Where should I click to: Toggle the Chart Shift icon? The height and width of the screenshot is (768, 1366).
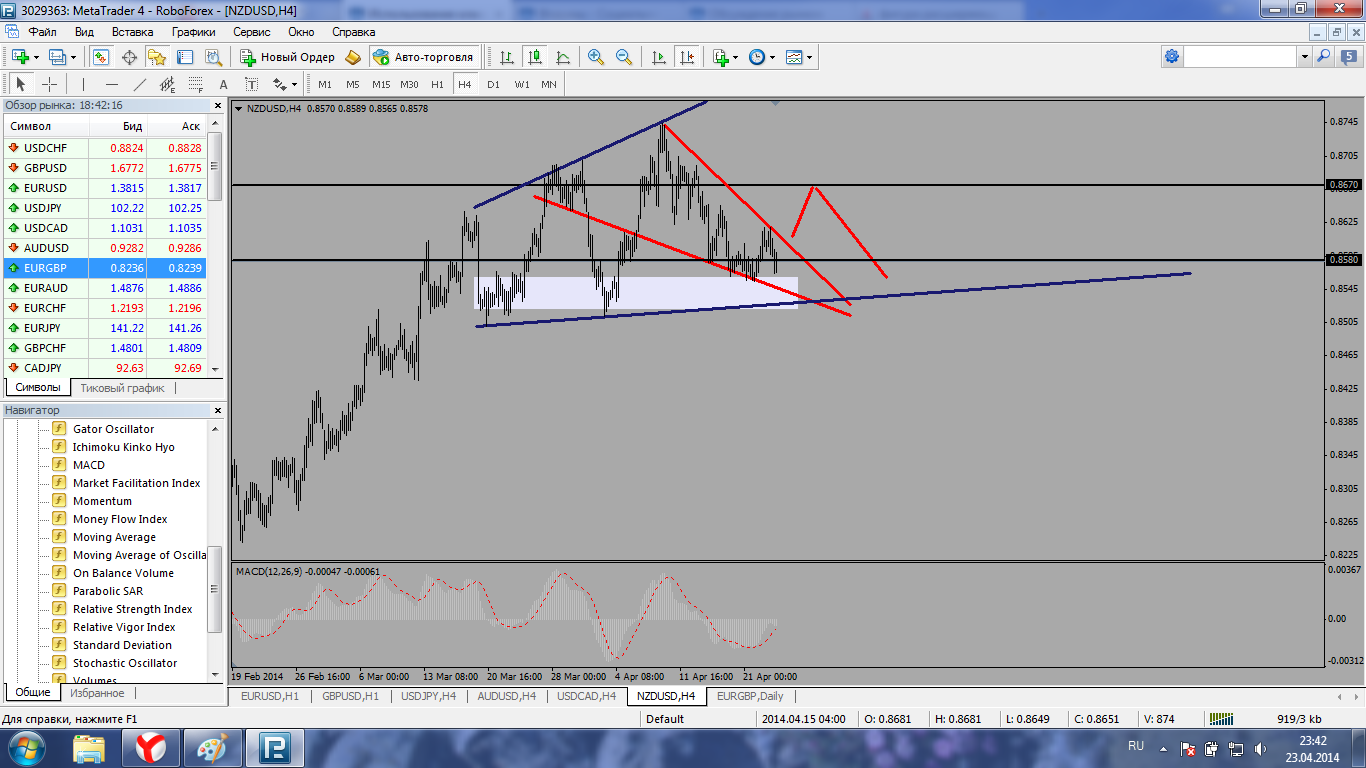pyautogui.click(x=686, y=57)
